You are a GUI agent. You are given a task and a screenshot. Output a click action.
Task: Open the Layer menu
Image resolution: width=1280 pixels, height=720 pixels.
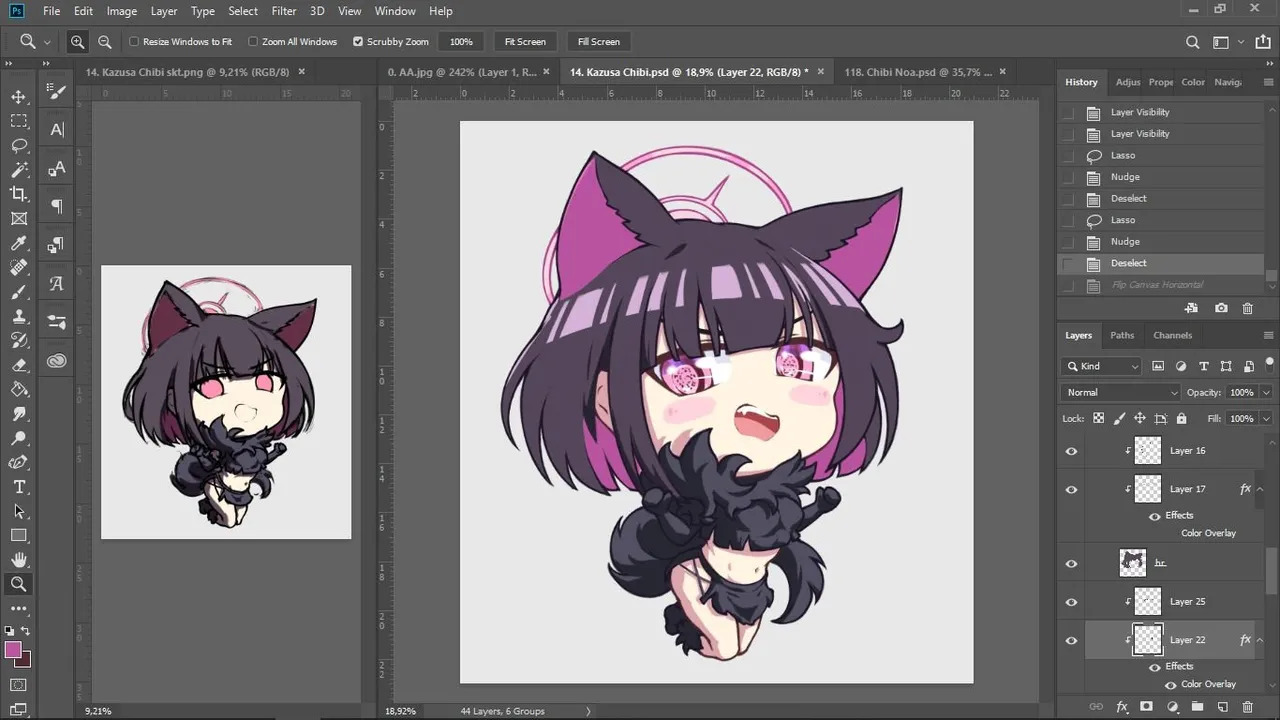[164, 11]
